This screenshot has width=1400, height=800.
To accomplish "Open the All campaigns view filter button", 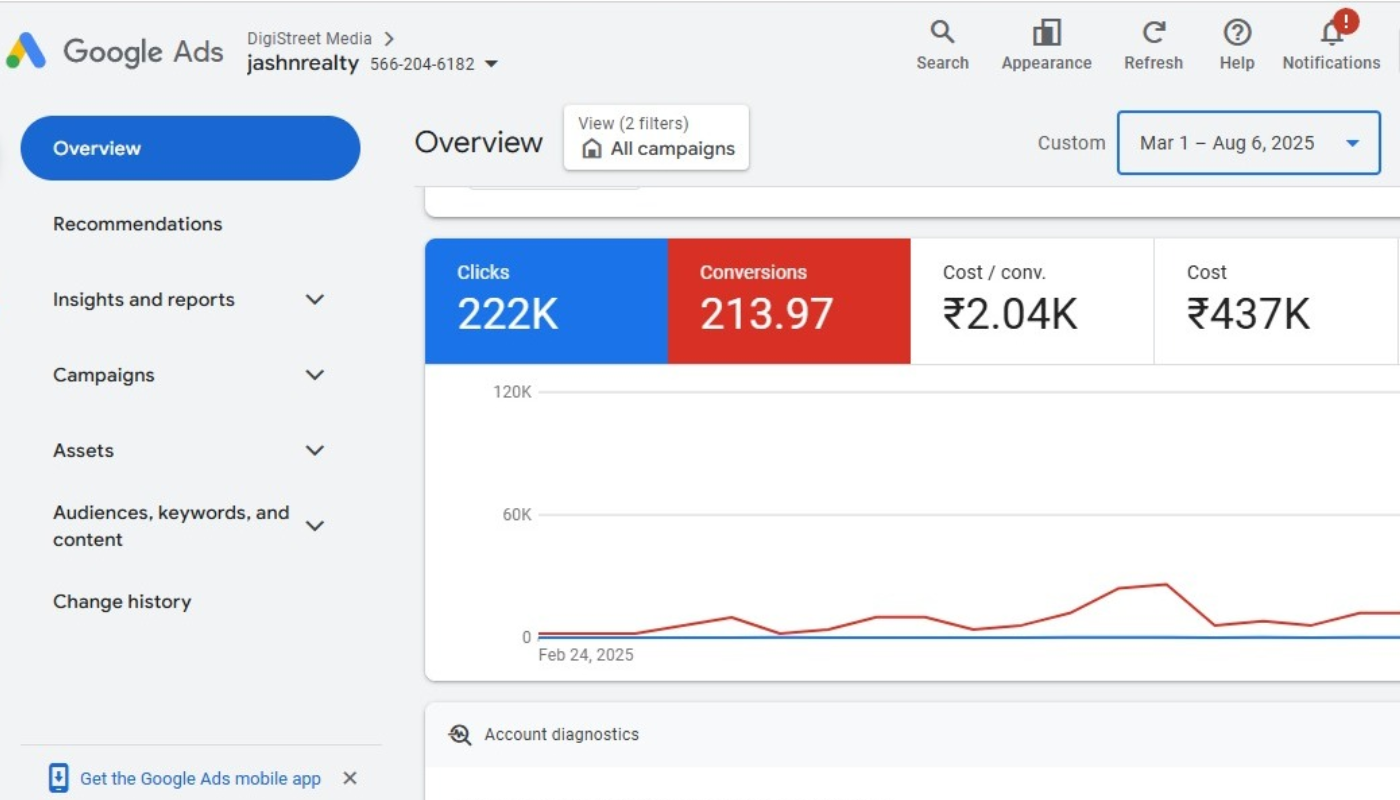I will 656,138.
